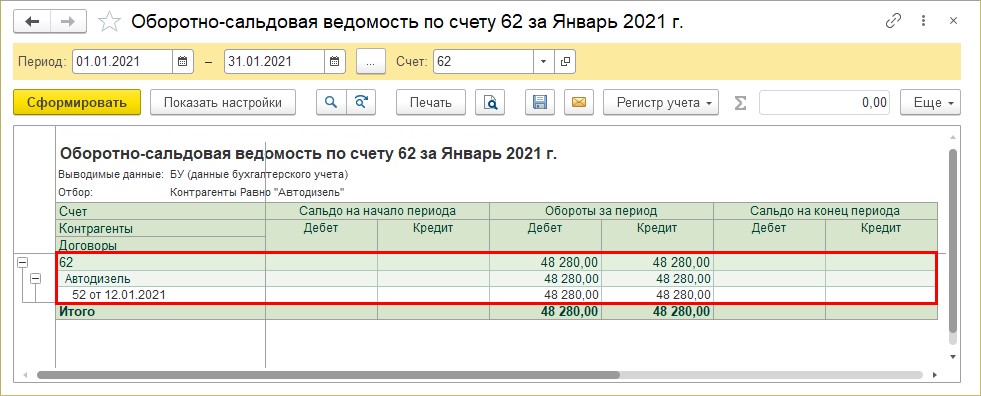Image resolution: width=981 pixels, height=396 pixels.
Task: Click the Печать button
Action: tap(431, 103)
